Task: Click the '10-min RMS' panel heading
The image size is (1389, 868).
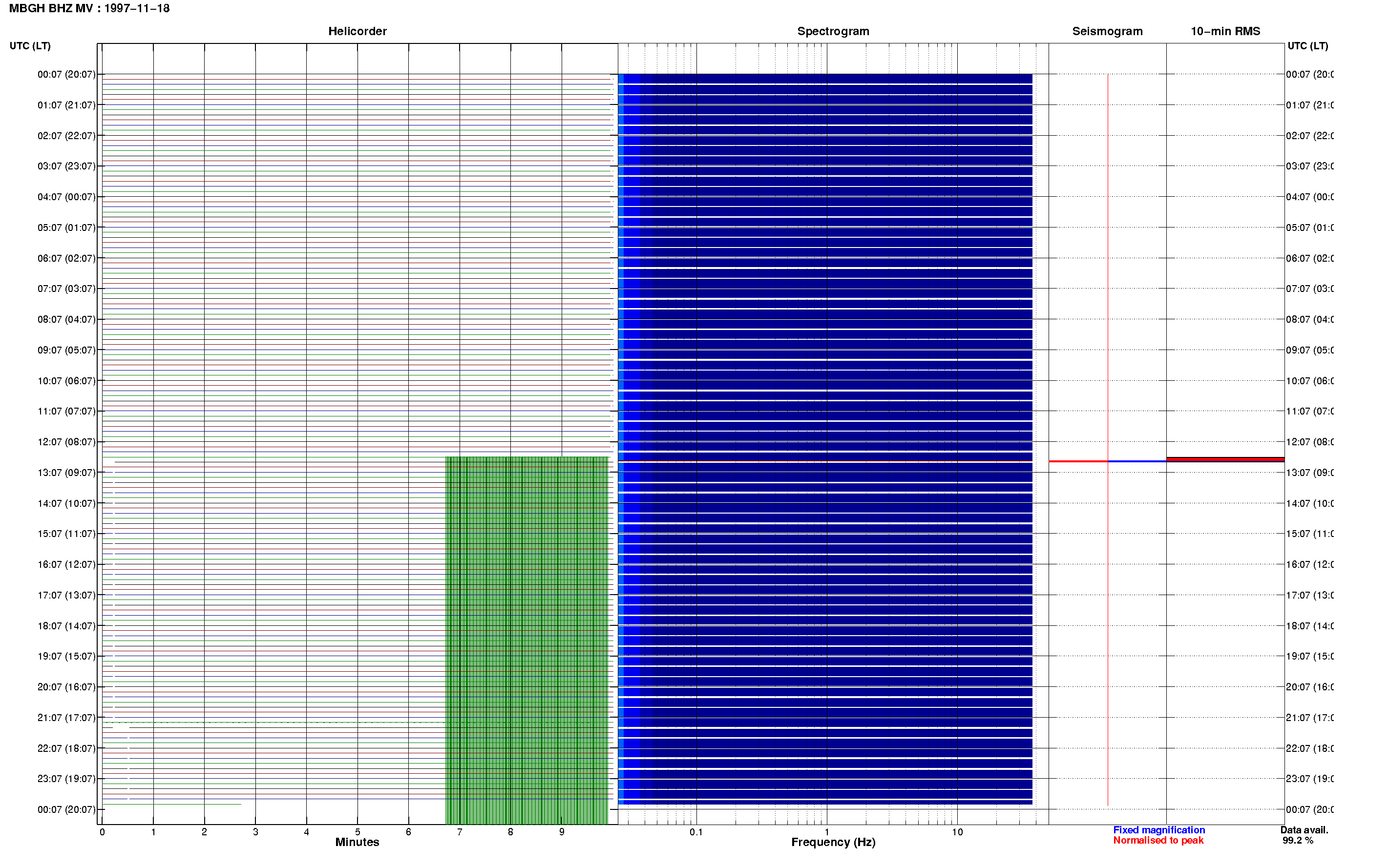Action: tap(1225, 32)
